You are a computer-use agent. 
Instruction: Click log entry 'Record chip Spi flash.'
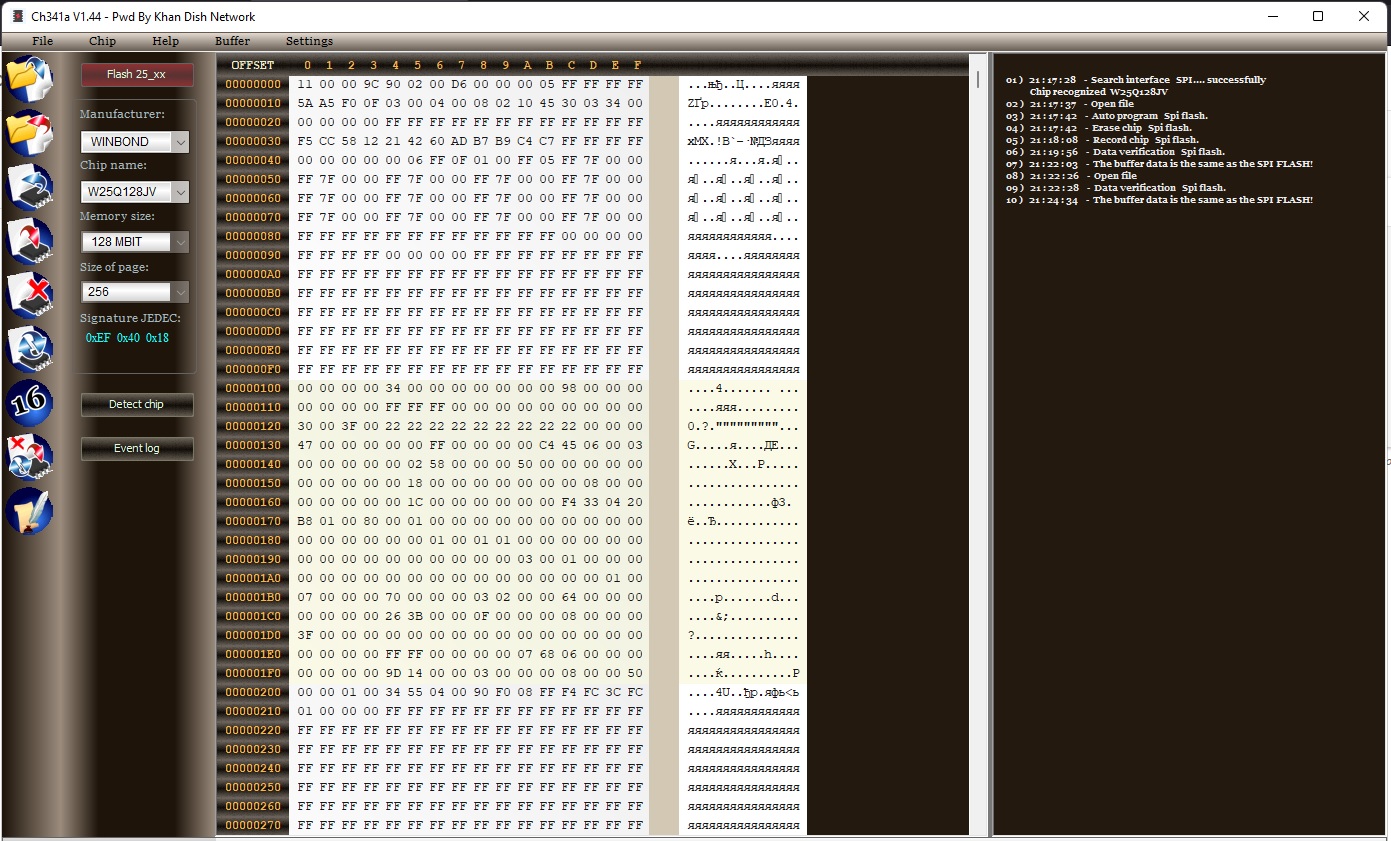(x=1102, y=140)
